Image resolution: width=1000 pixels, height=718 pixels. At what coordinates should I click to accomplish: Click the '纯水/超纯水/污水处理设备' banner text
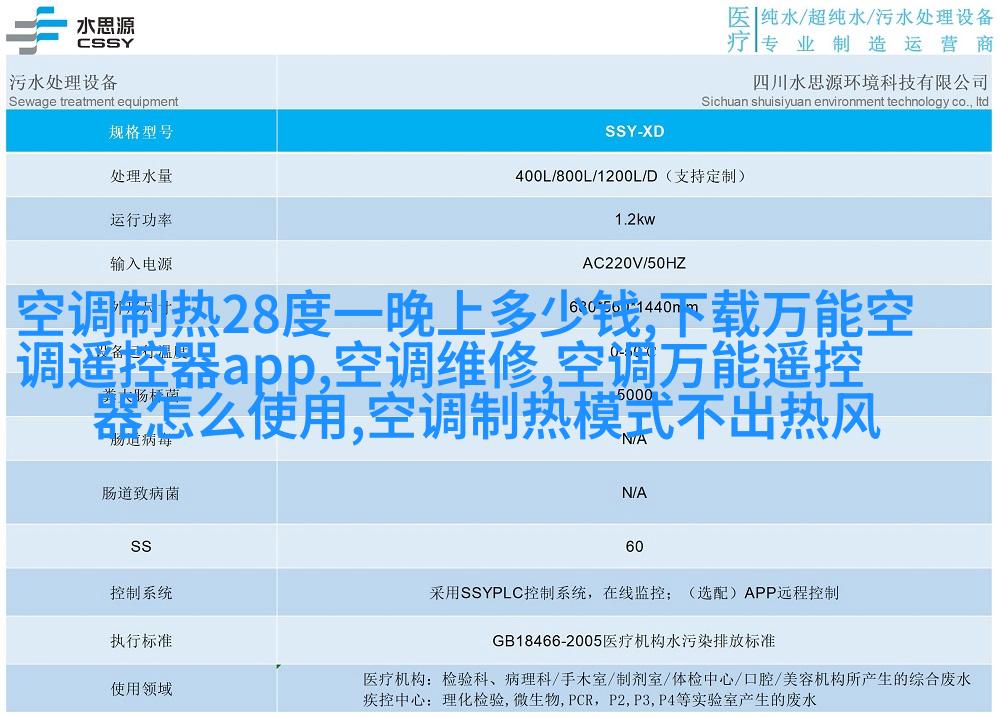(877, 17)
